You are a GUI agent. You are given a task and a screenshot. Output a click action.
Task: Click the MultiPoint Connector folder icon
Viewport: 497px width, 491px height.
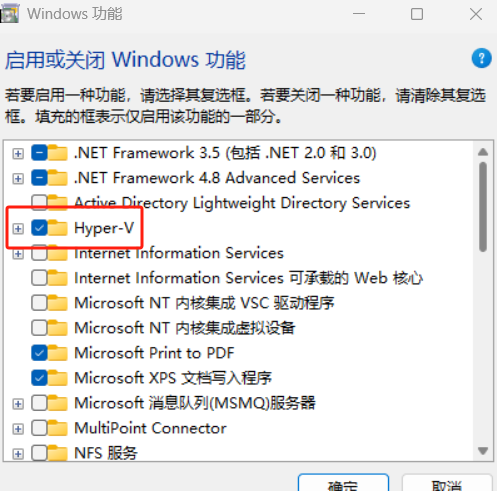58,428
